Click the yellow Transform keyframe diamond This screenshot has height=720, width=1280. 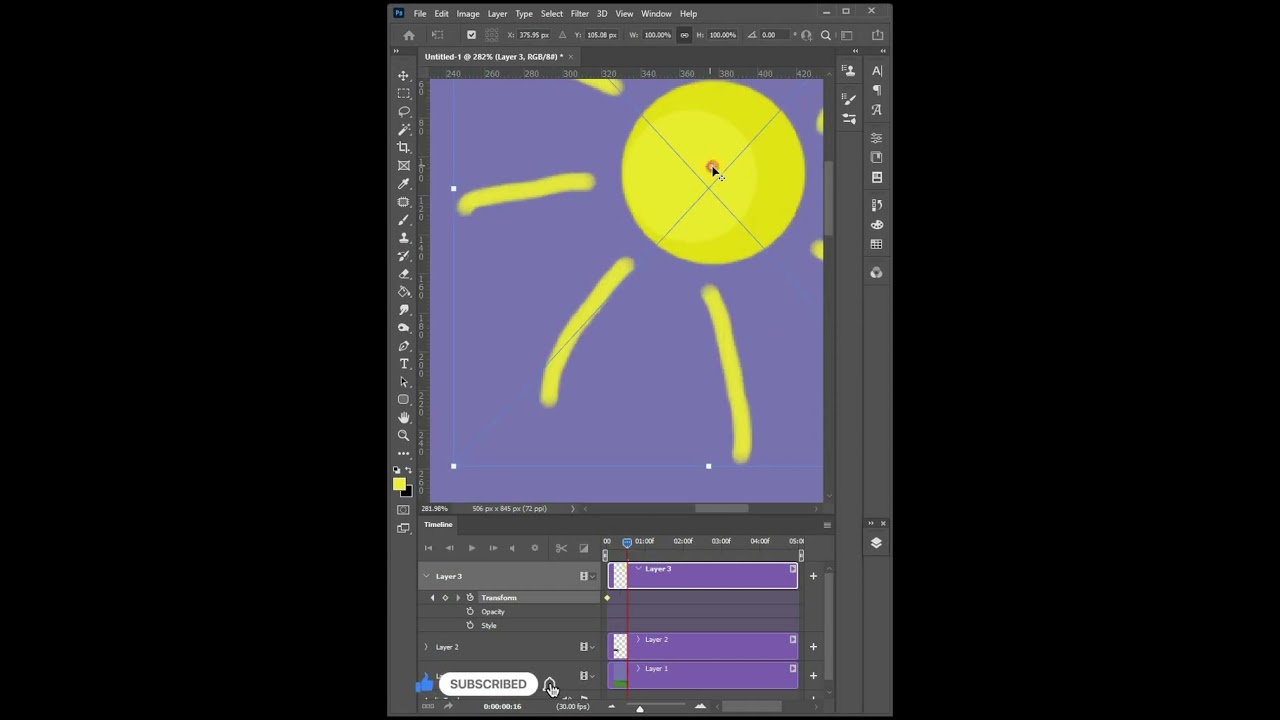pyautogui.click(x=607, y=598)
